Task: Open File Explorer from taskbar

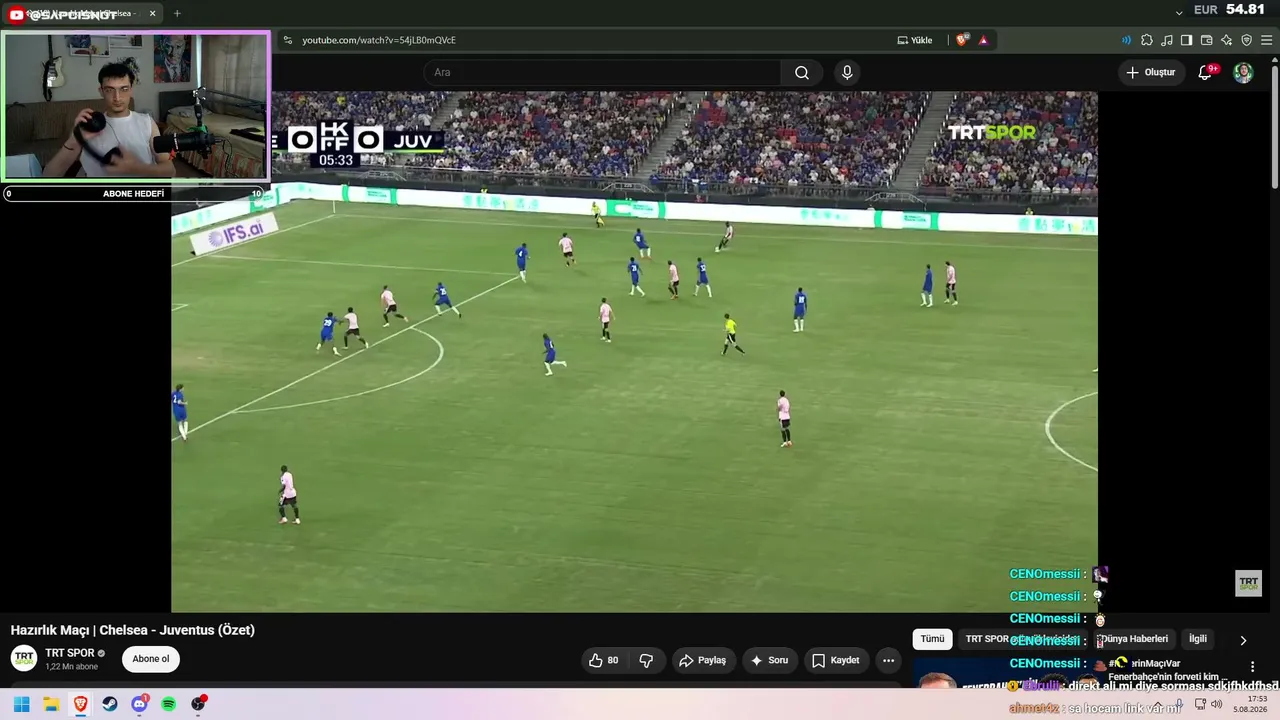Action: [51, 704]
